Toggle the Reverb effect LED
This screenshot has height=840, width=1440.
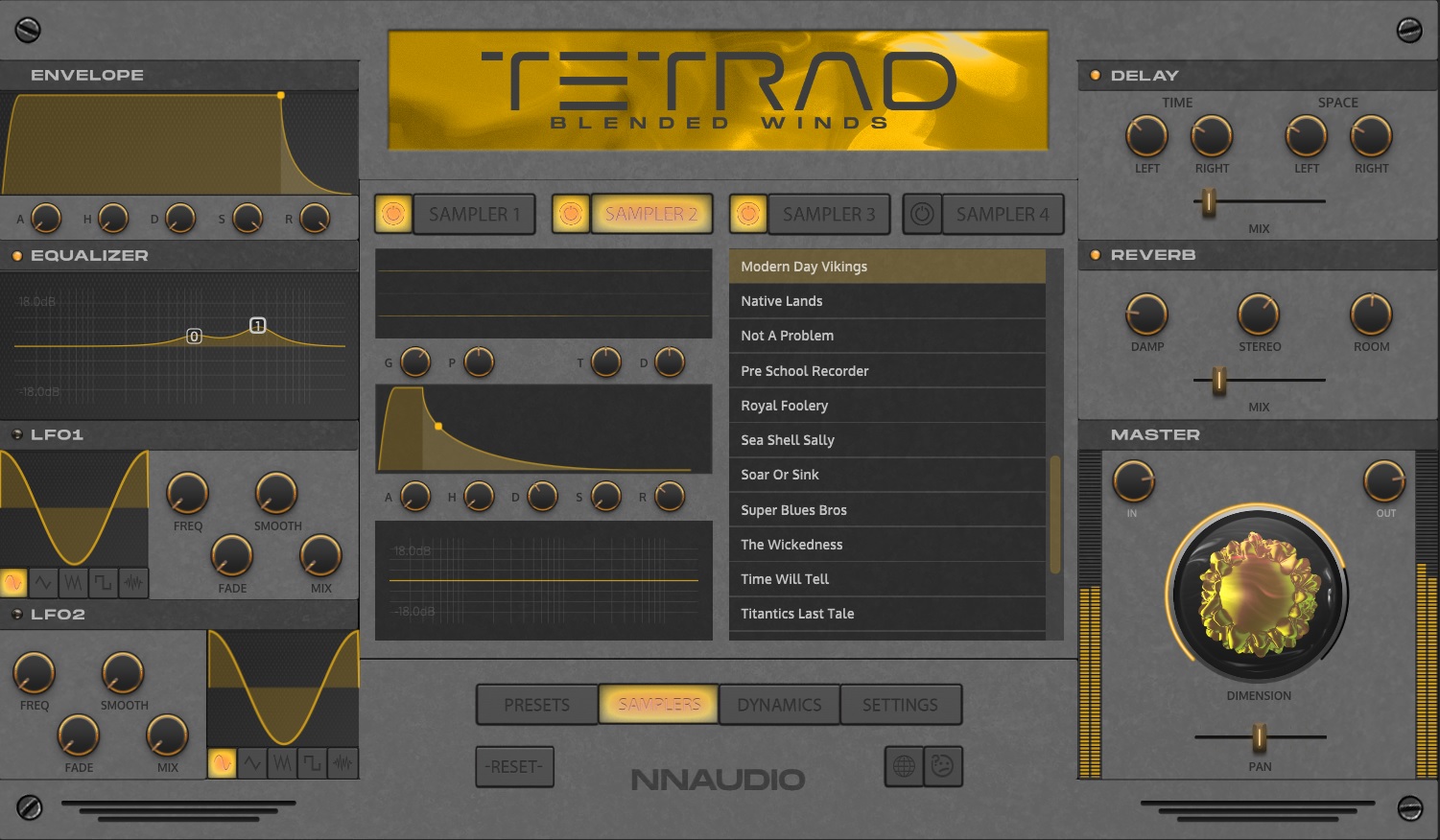pos(1096,255)
